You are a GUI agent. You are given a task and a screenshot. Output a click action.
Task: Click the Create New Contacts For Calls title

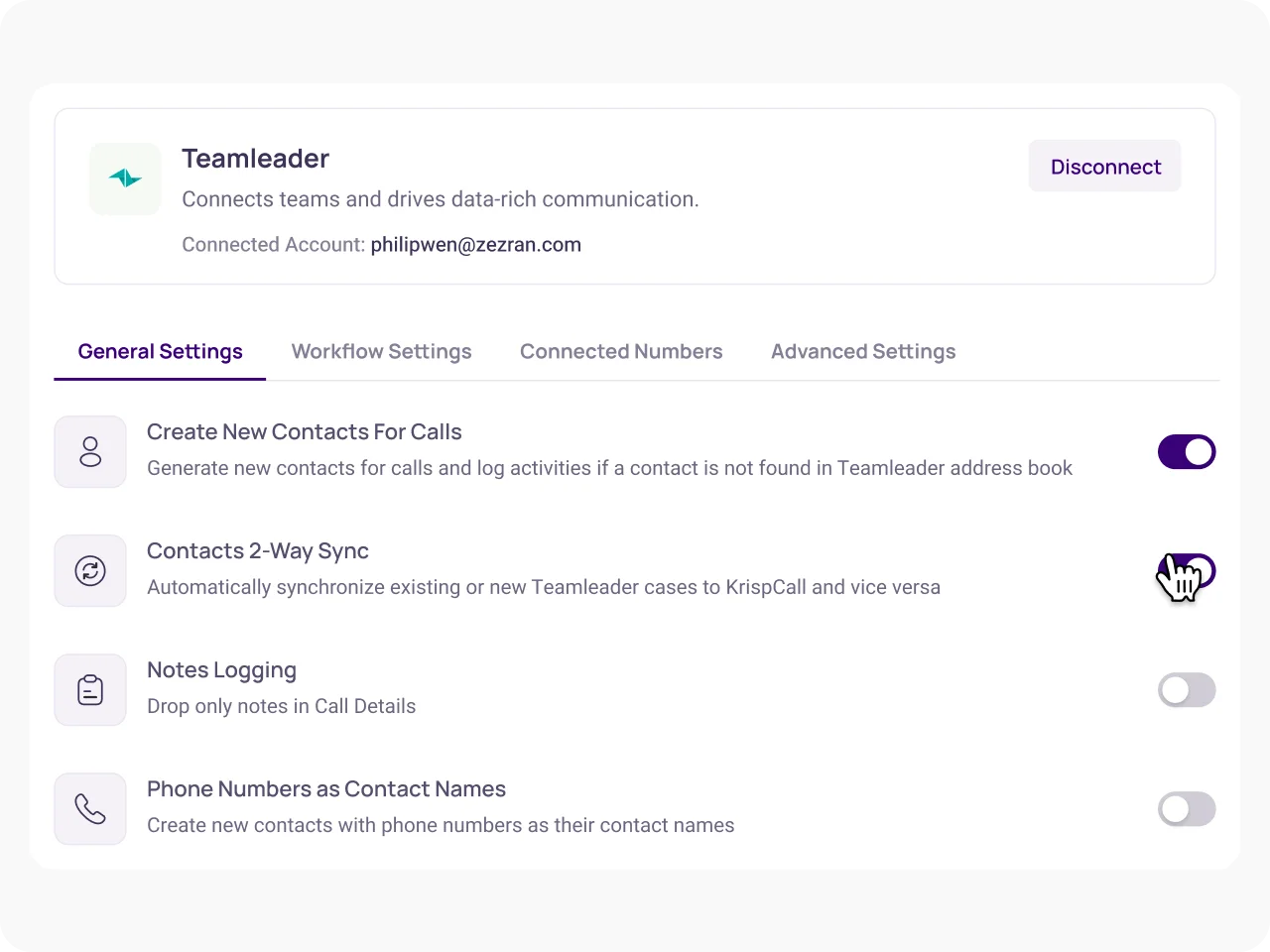click(305, 432)
